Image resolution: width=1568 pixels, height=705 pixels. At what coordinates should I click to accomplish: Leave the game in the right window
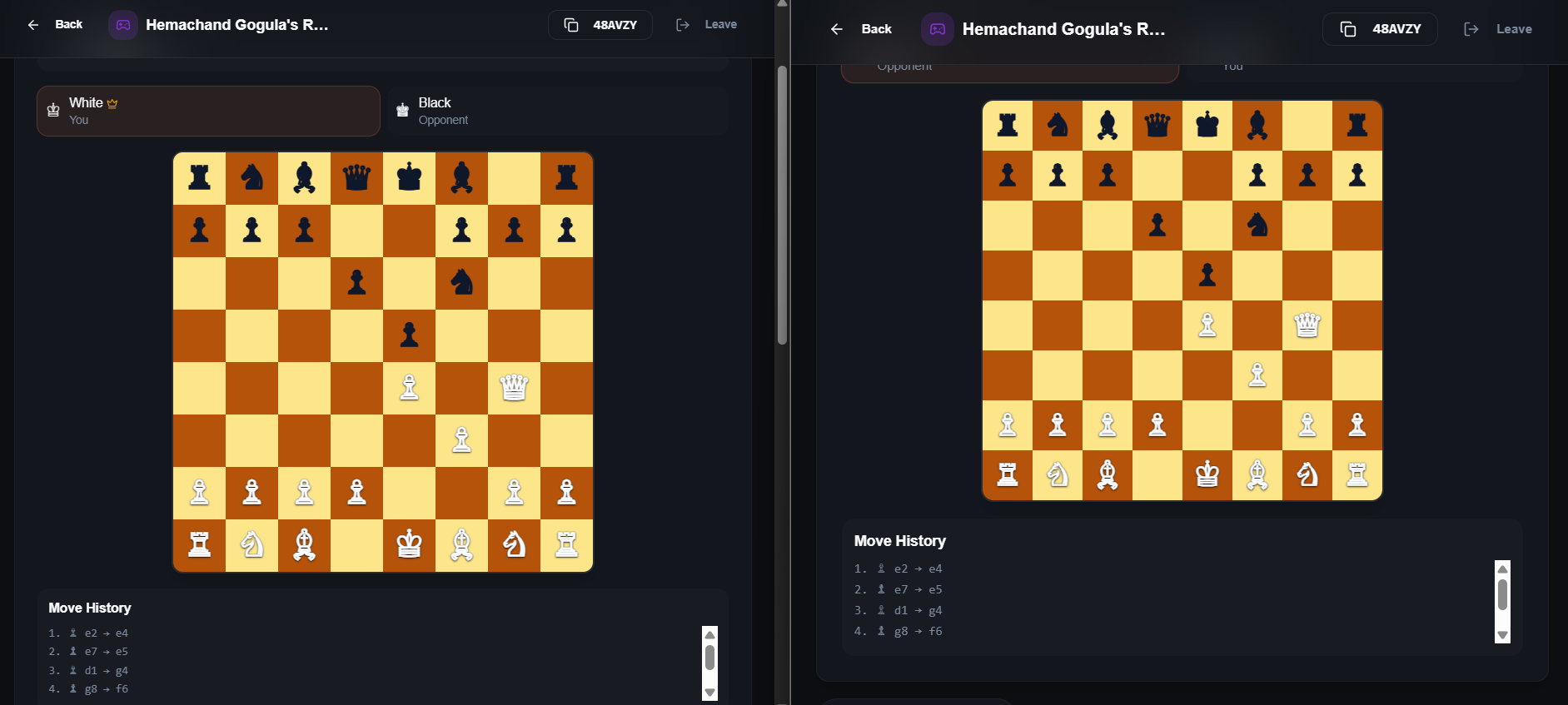pyautogui.click(x=1497, y=29)
